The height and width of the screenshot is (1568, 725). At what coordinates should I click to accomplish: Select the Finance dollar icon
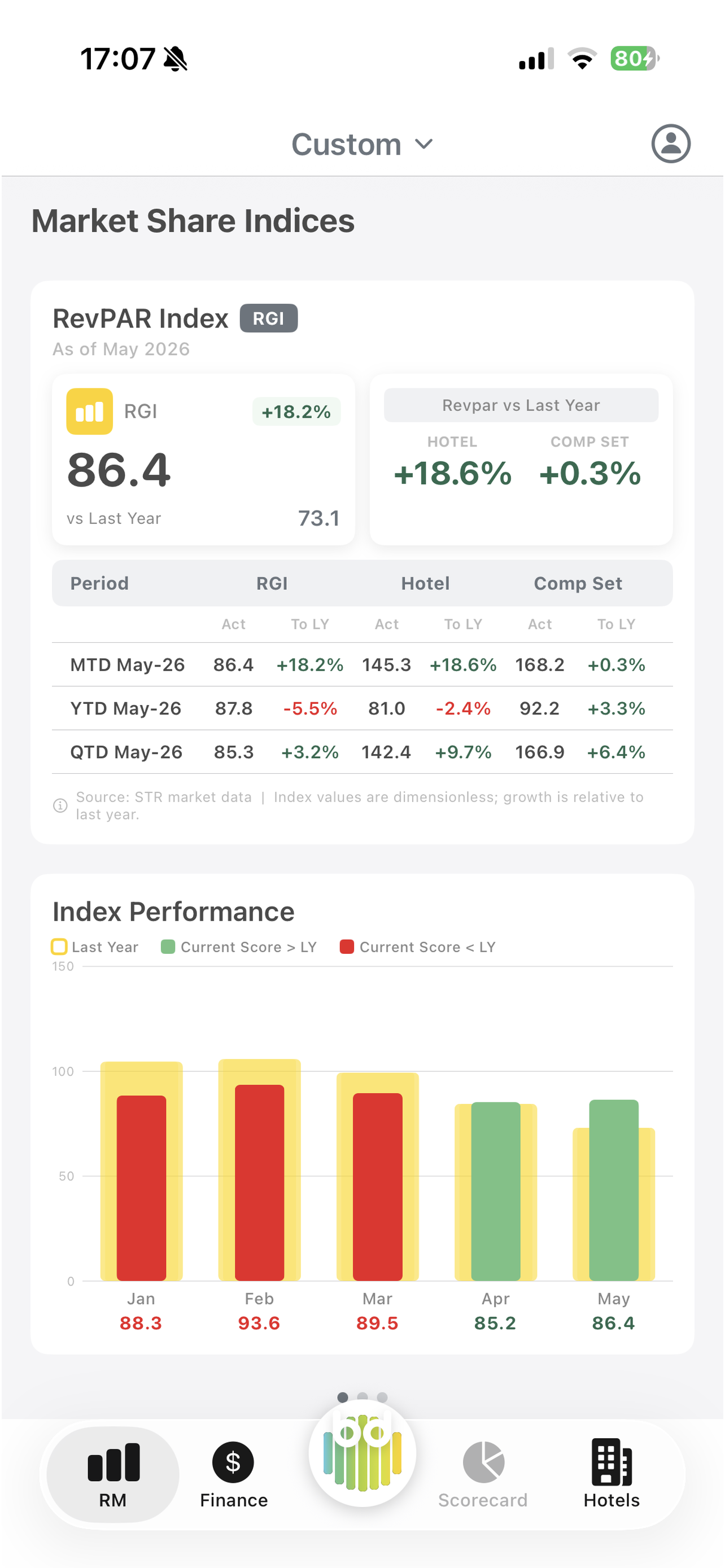[x=233, y=1461]
